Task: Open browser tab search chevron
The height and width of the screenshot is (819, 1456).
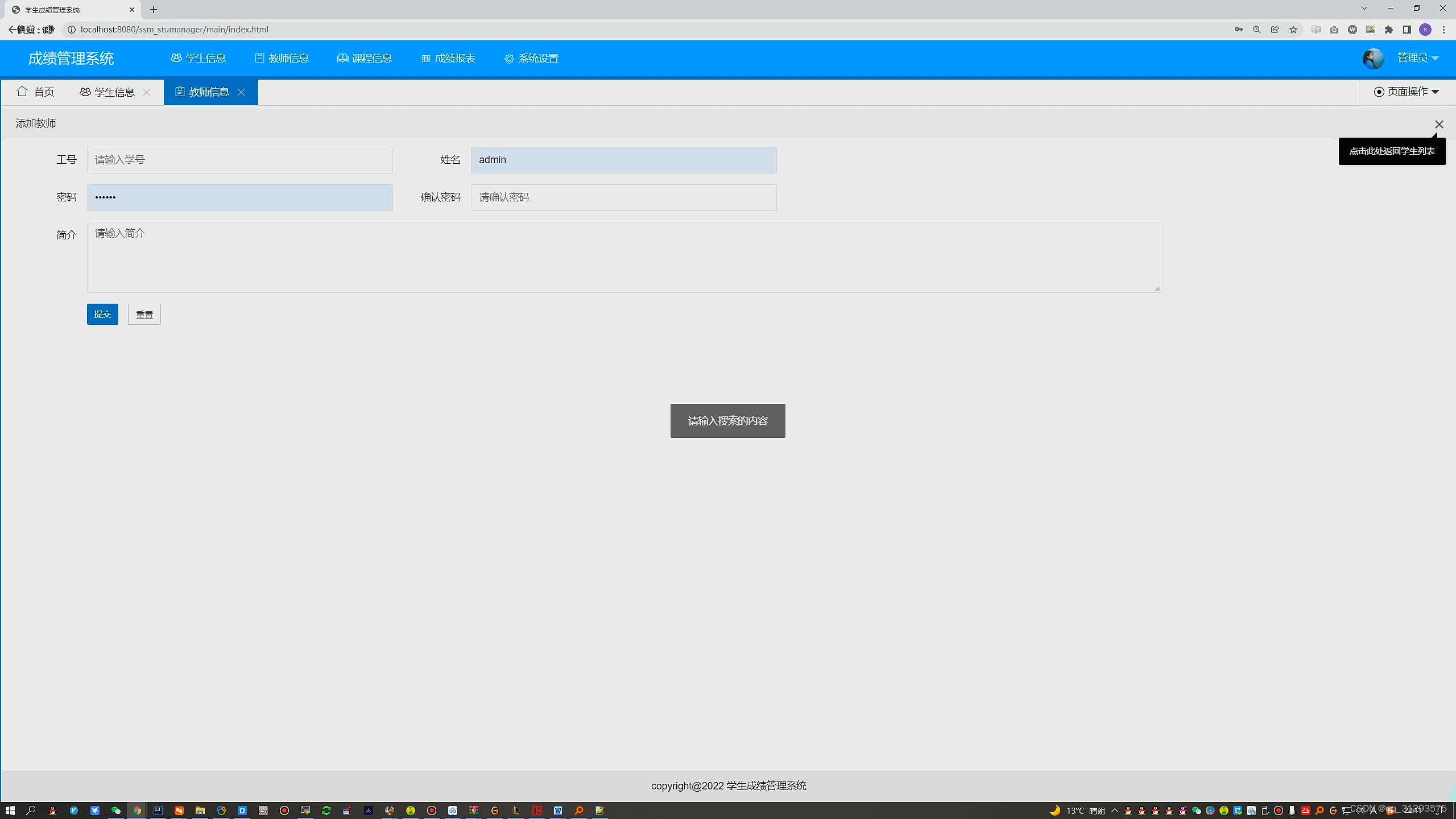Action: click(x=1364, y=9)
